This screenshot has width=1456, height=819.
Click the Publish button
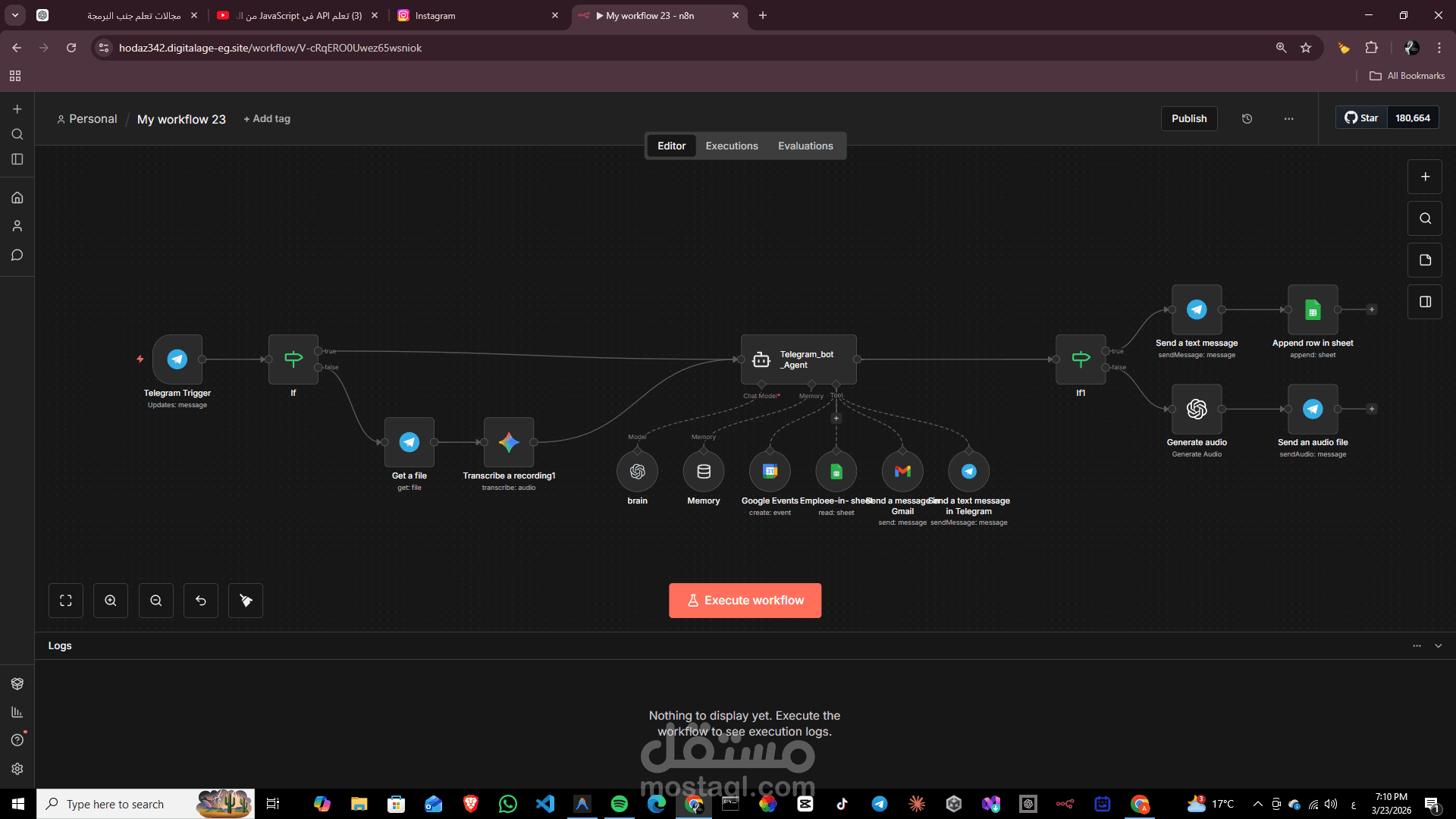point(1188,118)
